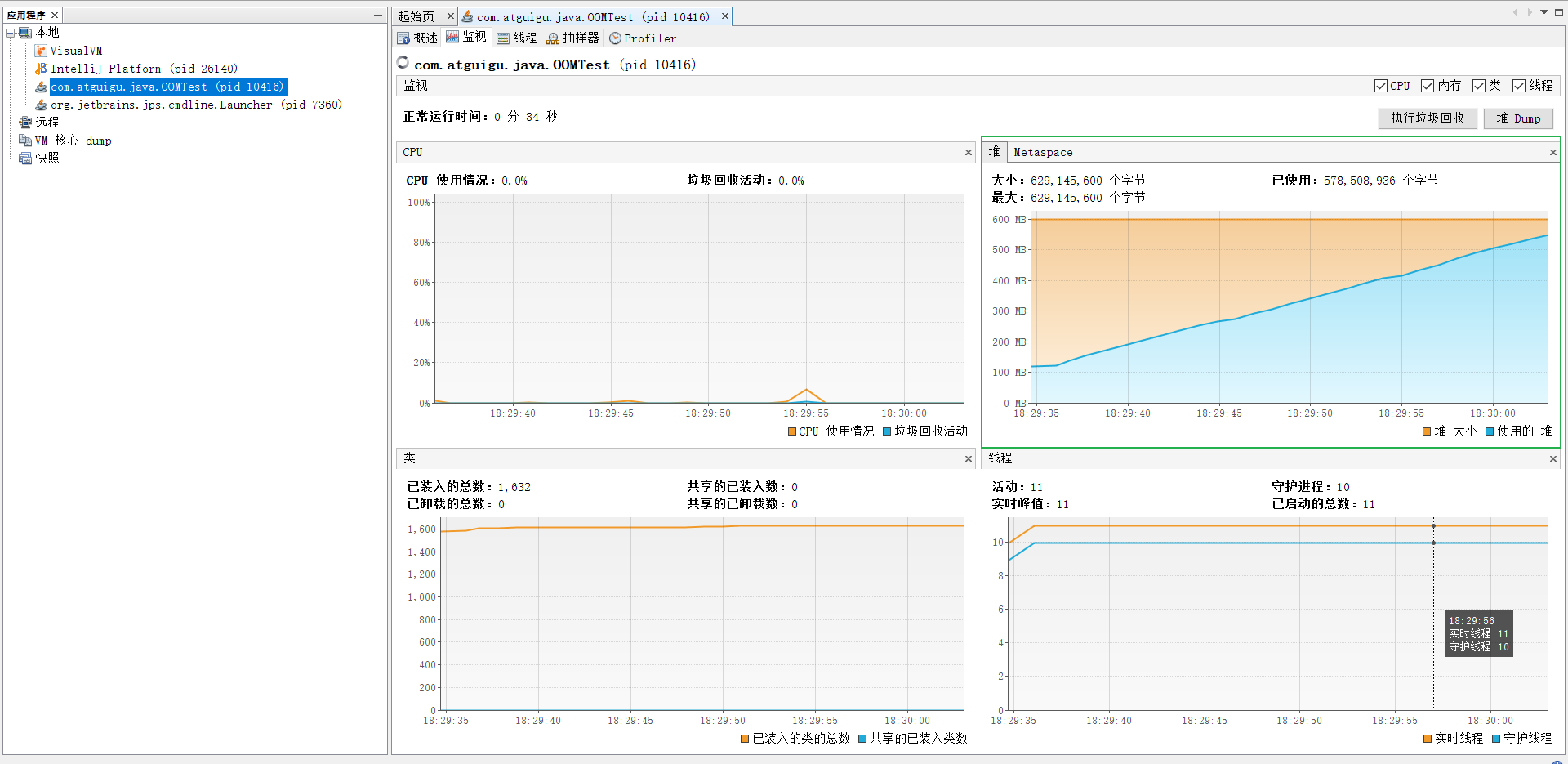Select the VisualVM tree item
This screenshot has width=1568, height=764.
(x=76, y=51)
